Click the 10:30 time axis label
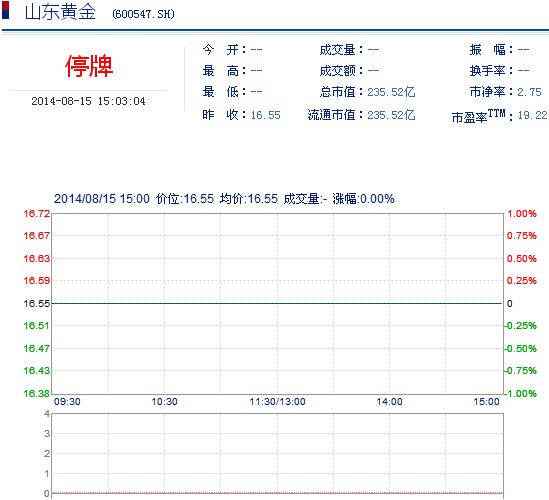549x500 pixels. (x=164, y=402)
